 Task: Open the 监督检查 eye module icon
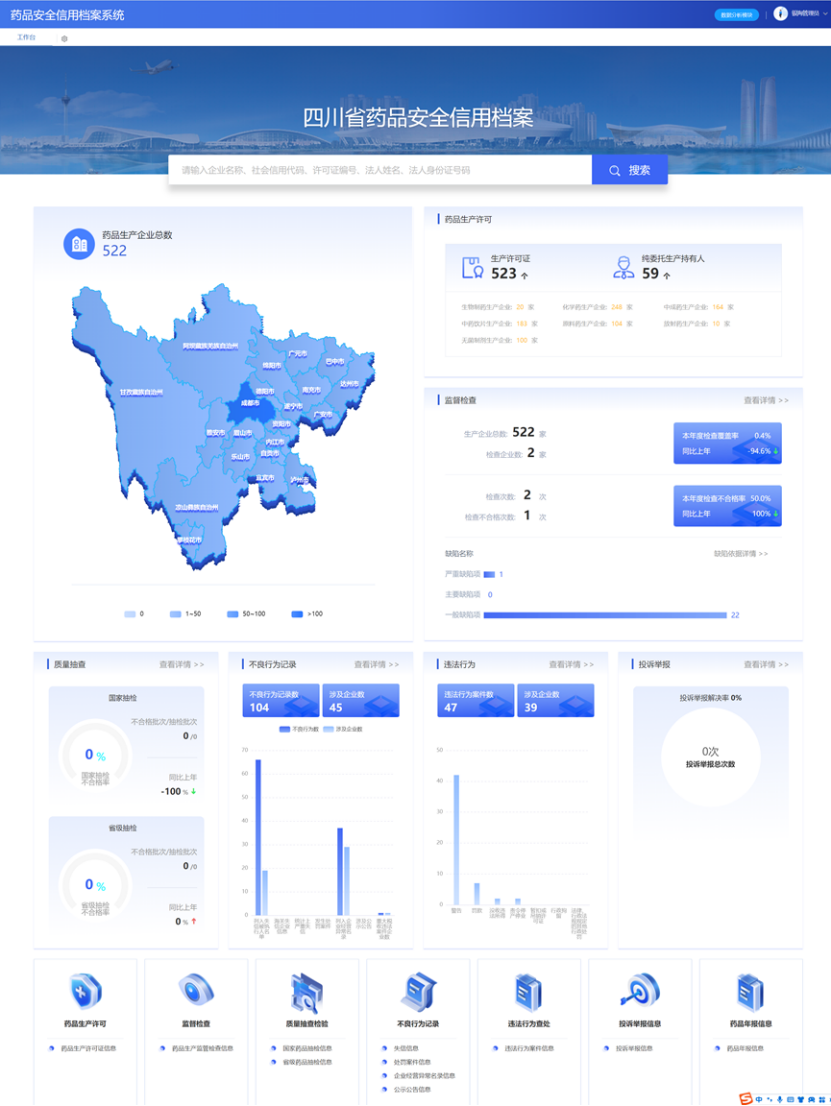(196, 989)
